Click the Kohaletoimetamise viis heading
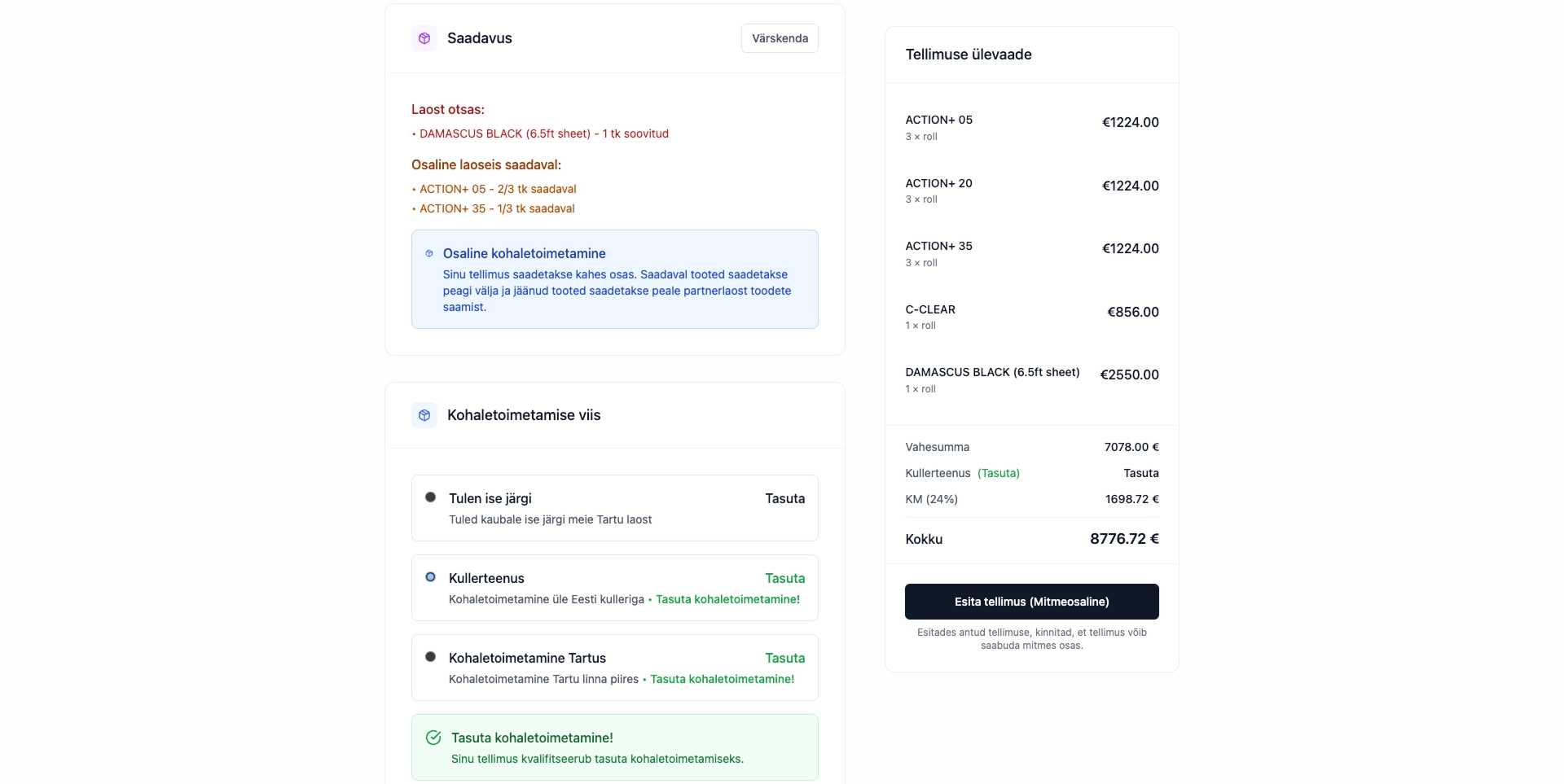Viewport: 1564px width, 784px height. pyautogui.click(x=524, y=415)
